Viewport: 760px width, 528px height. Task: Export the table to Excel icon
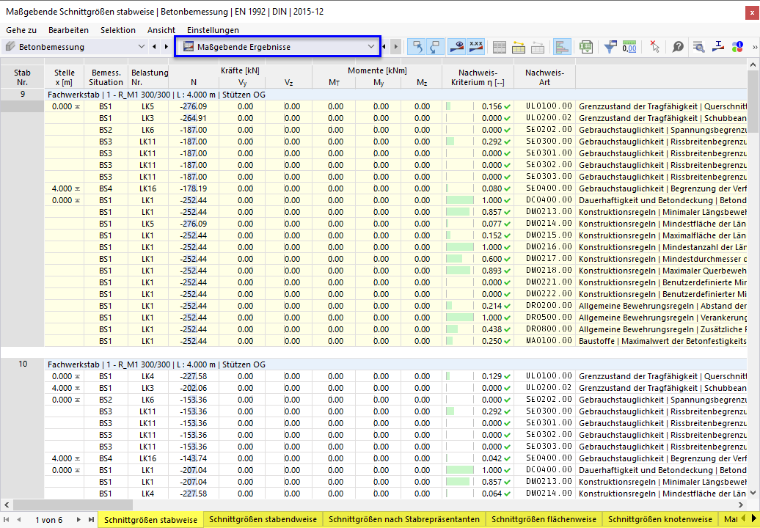(586, 47)
